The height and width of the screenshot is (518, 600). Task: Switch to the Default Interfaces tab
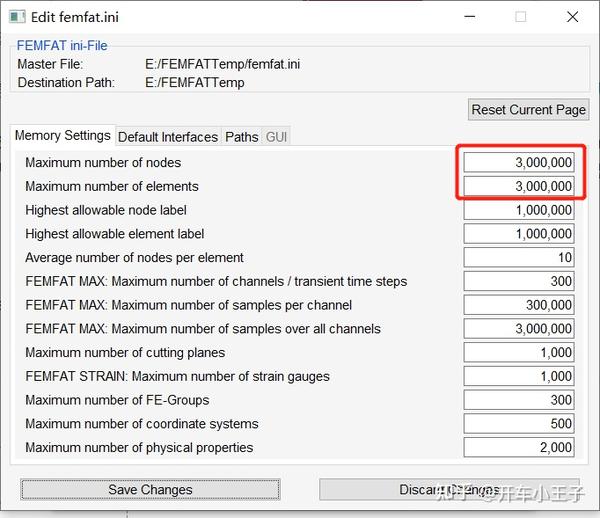168,137
